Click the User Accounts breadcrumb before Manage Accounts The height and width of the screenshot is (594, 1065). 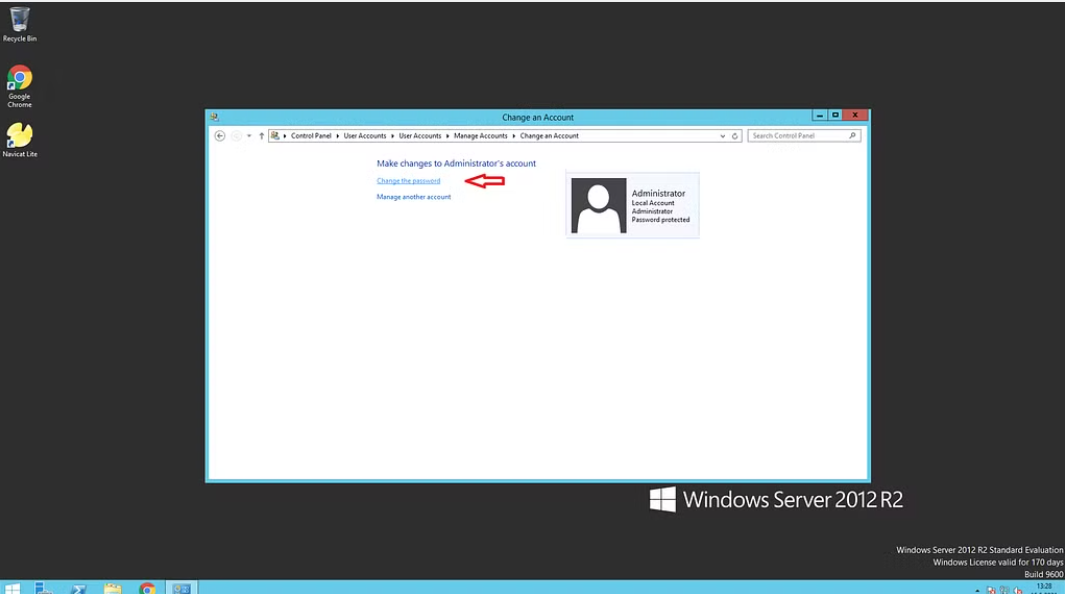[420, 136]
